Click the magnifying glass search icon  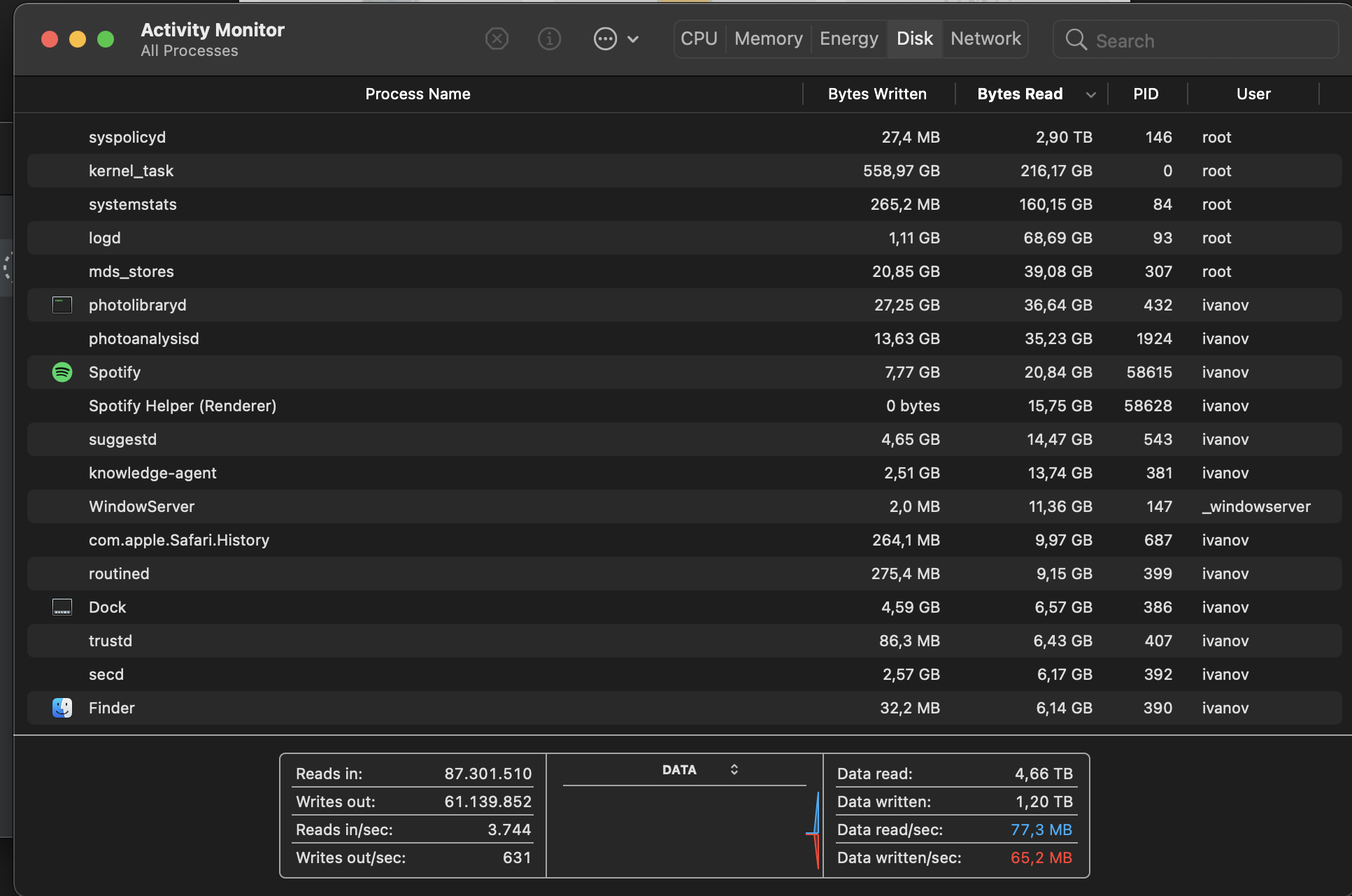[1076, 40]
